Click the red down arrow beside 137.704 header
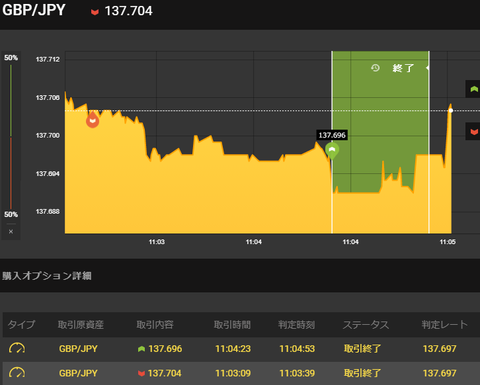Viewport: 480px width, 385px height. click(95, 12)
